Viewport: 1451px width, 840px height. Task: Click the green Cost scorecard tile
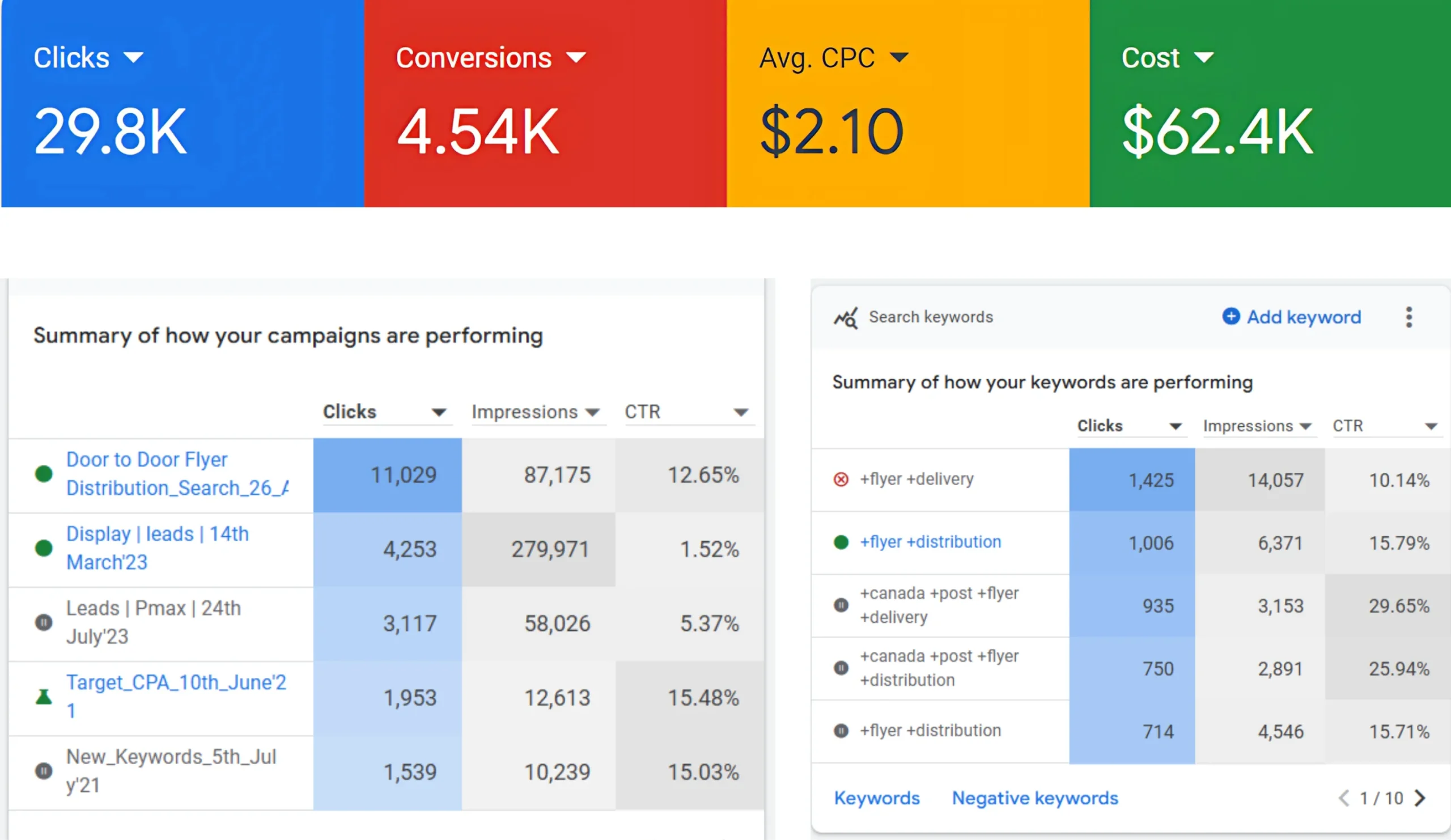click(x=1270, y=104)
